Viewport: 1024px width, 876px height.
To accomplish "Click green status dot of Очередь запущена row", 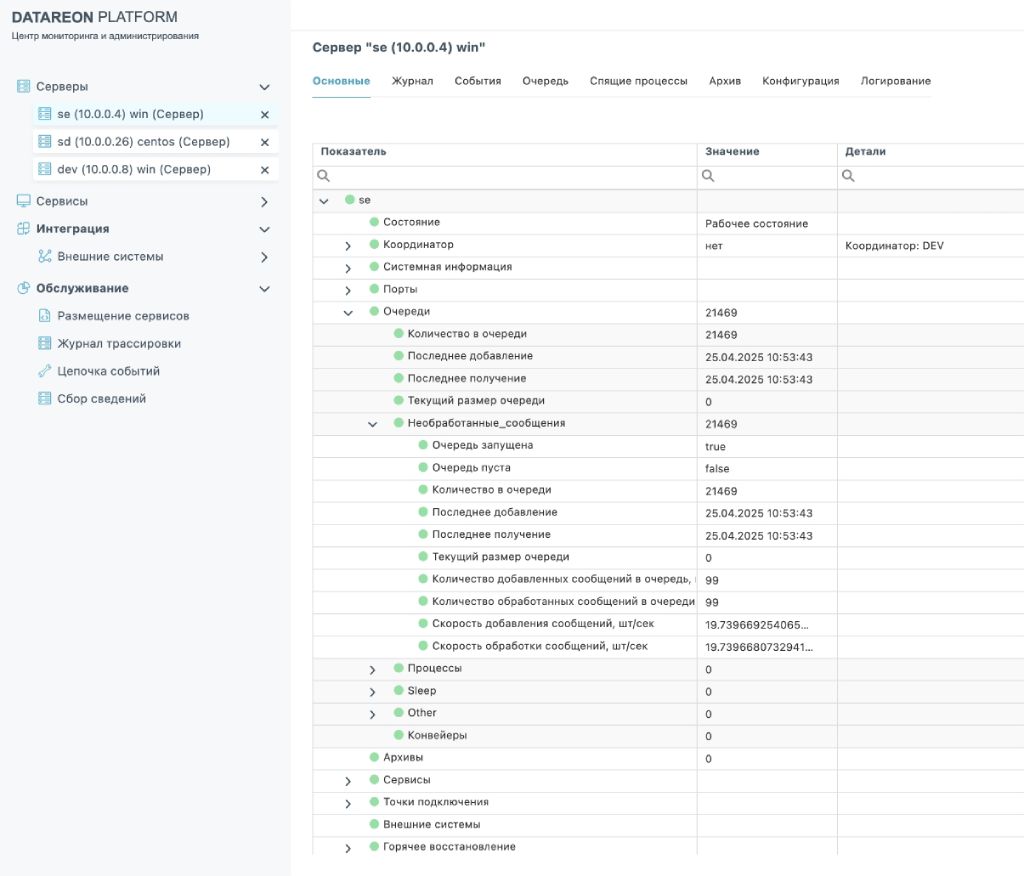I will [423, 445].
